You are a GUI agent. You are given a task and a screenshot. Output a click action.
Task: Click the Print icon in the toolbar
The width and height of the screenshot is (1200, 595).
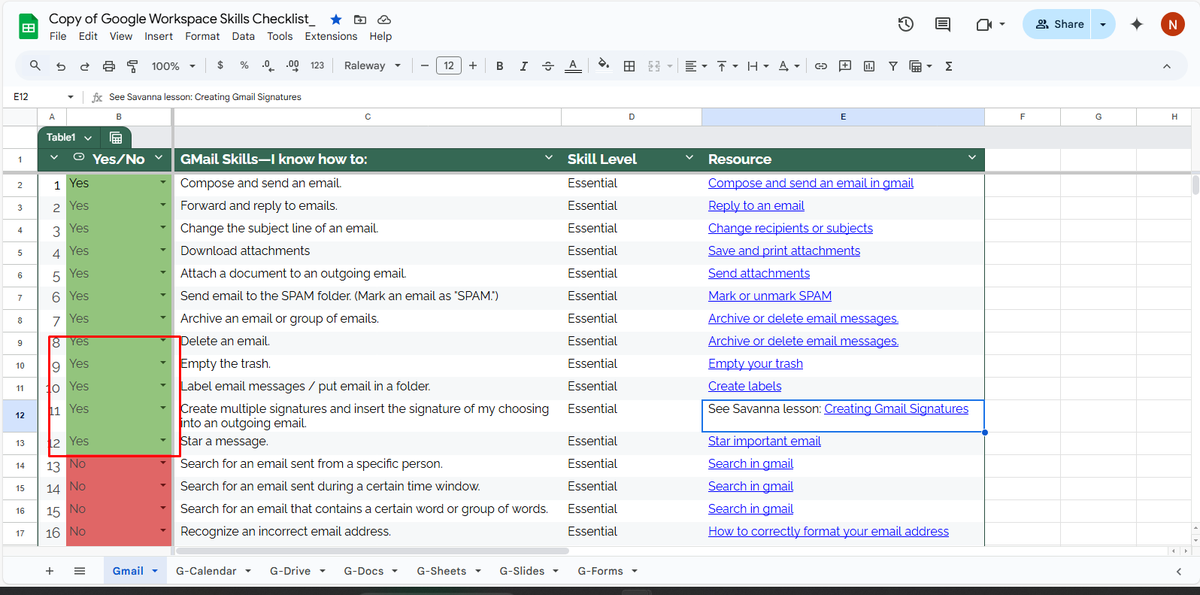pyautogui.click(x=108, y=66)
